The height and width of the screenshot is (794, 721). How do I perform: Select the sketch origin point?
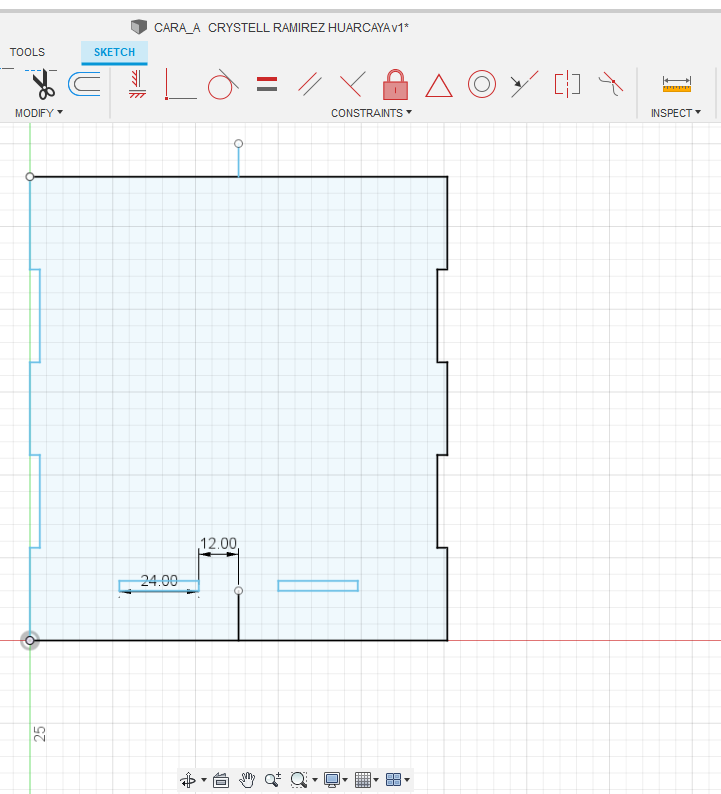(x=30, y=641)
